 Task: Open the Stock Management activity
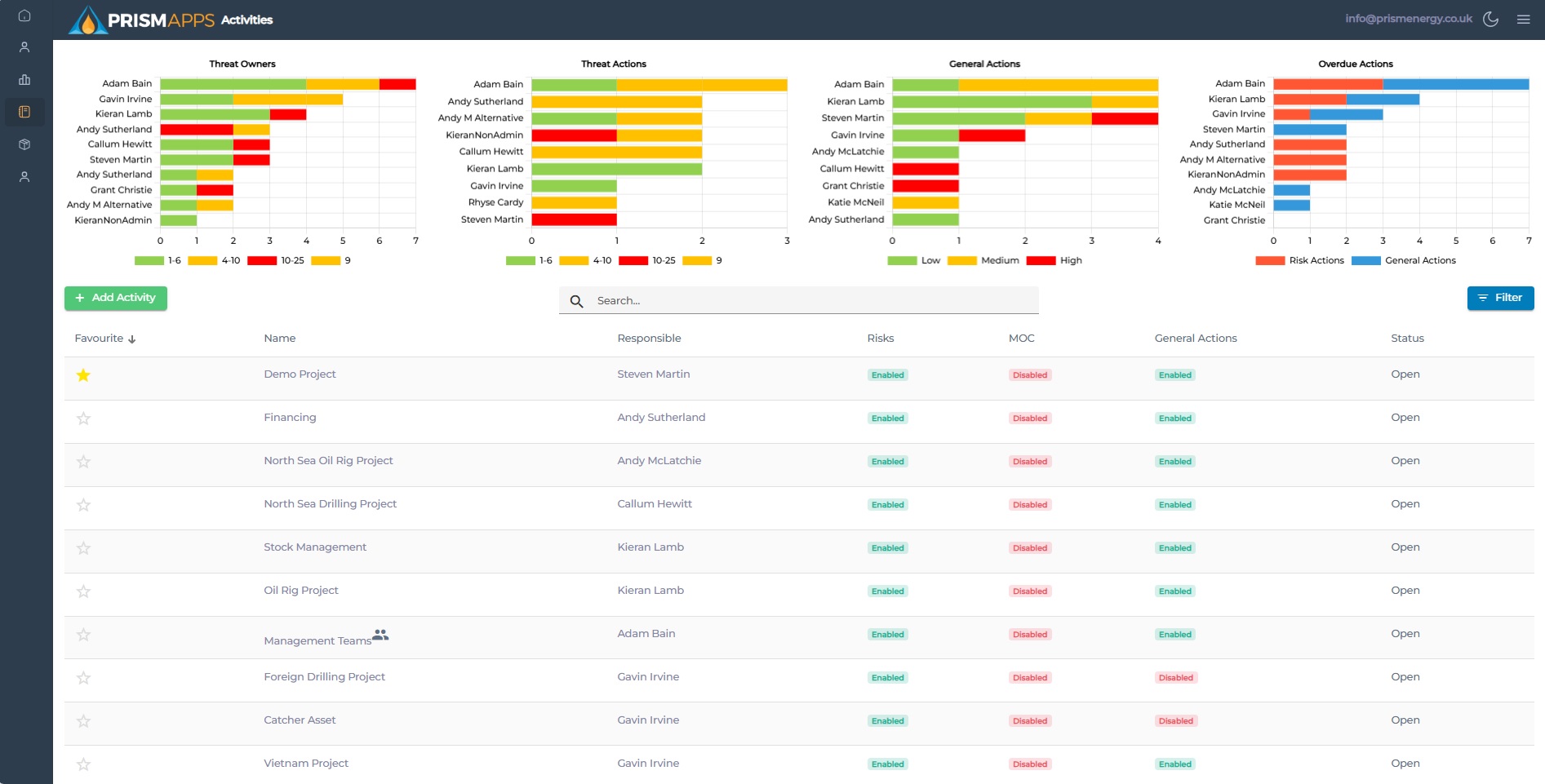tap(315, 547)
